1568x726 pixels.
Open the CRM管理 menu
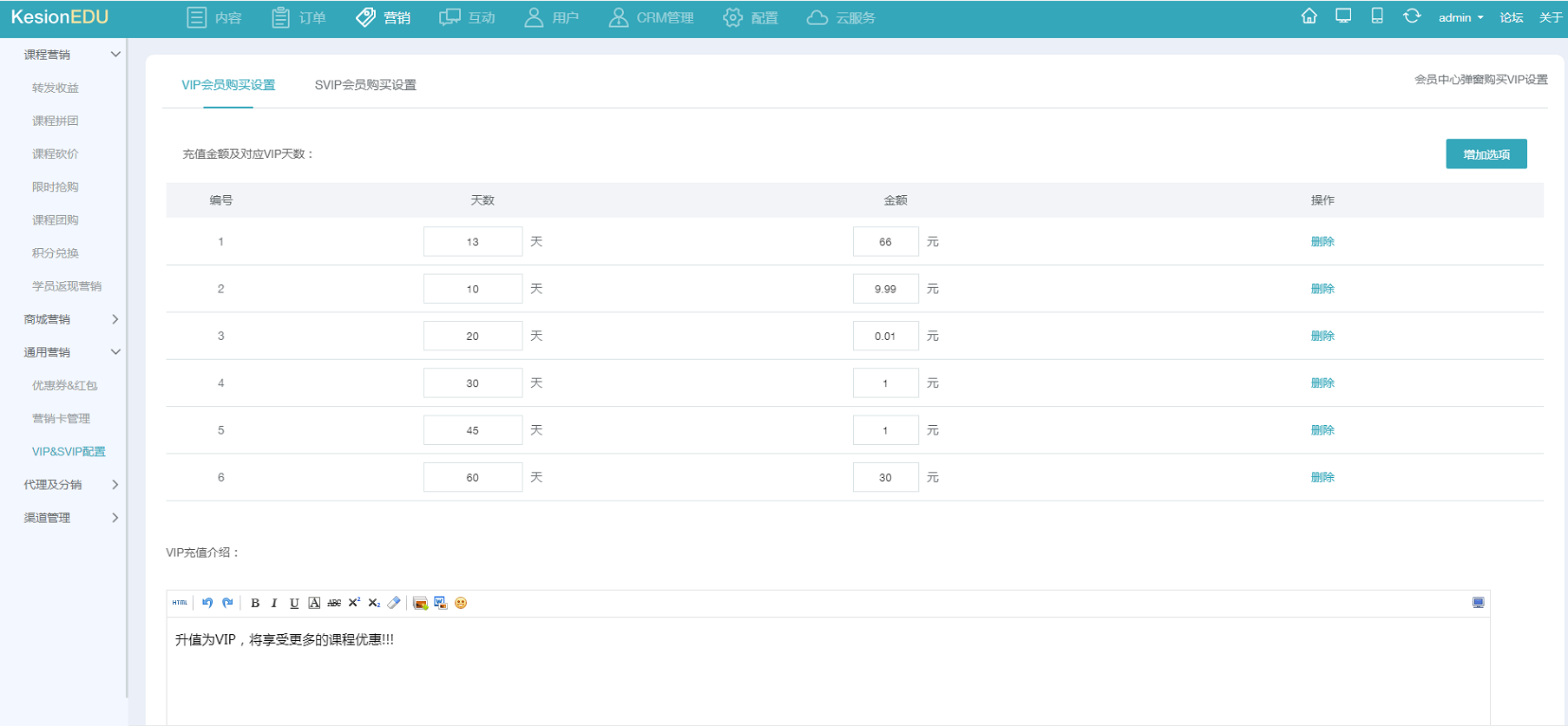(x=651, y=17)
